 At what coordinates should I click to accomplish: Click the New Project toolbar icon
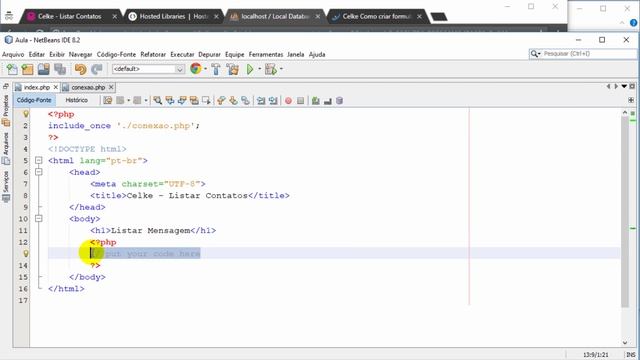(x=27, y=69)
